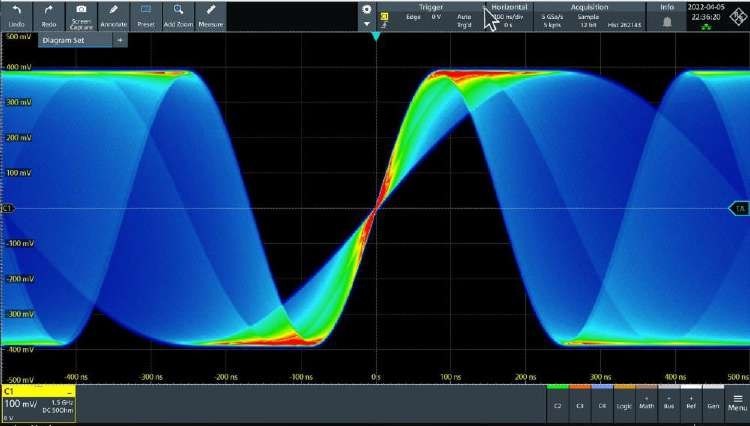This screenshot has width=750, height=426.
Task: Open settings with the gear icon
Action: pyautogui.click(x=366, y=9)
